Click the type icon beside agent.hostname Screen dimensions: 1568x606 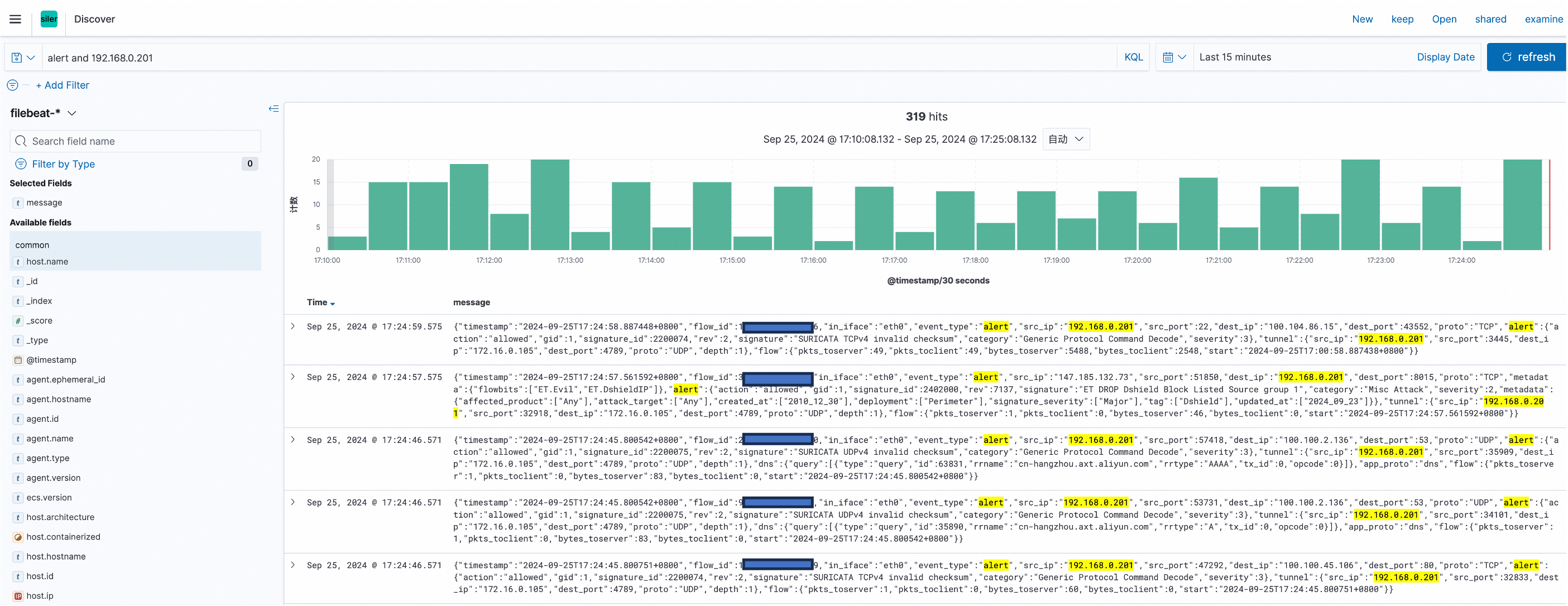18,399
